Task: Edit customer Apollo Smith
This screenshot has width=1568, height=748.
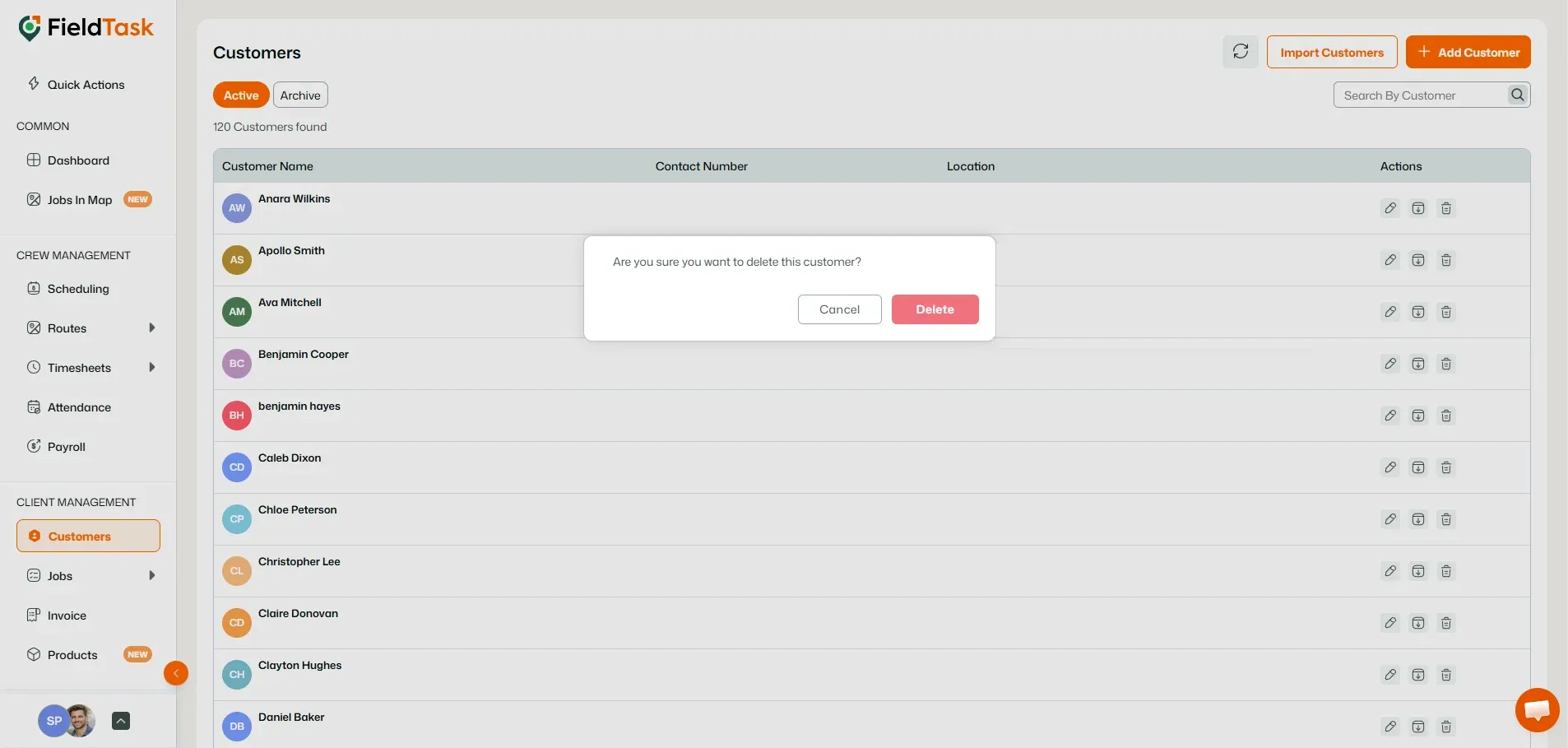Action: 1390,260
